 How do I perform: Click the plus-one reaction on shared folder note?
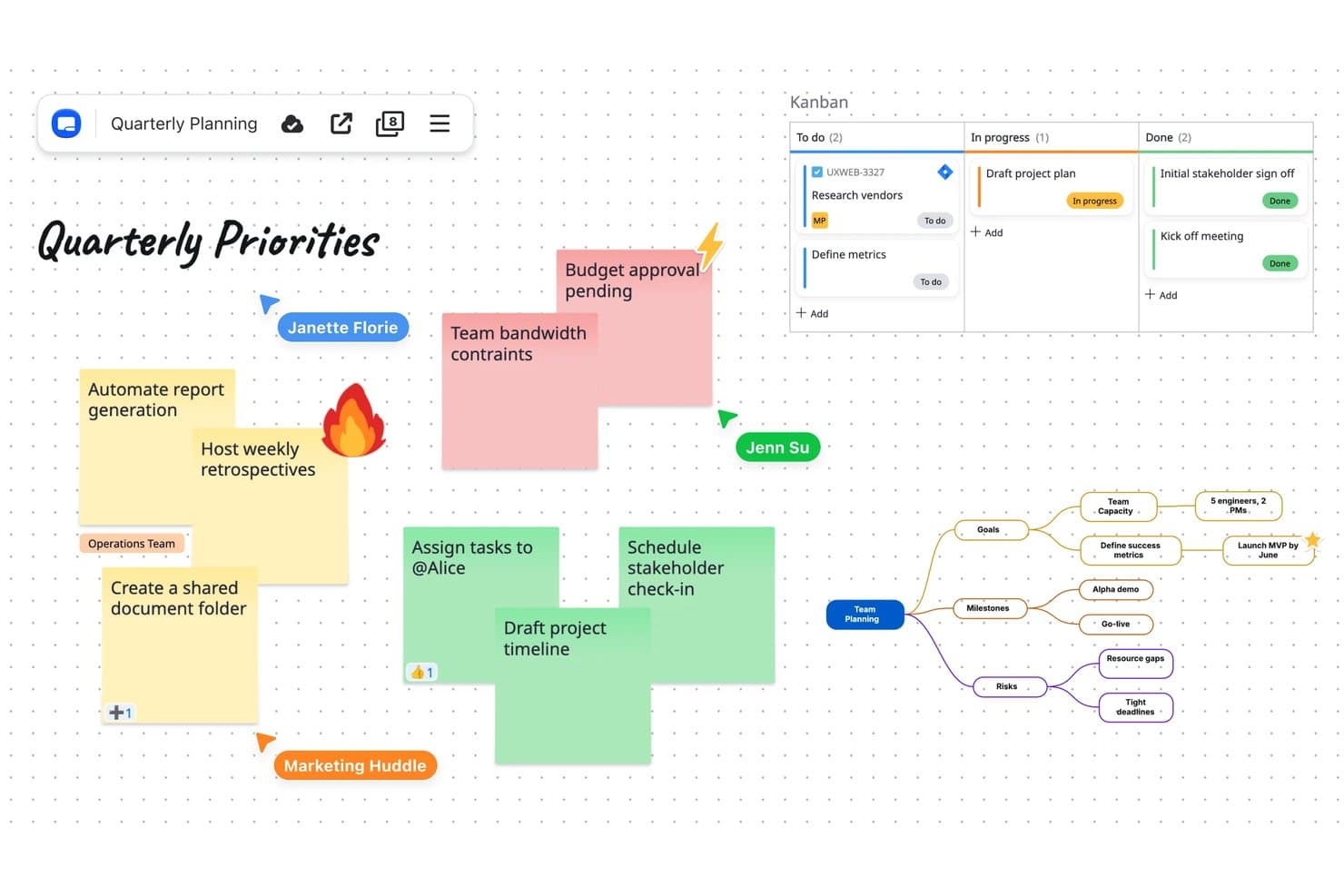(120, 713)
